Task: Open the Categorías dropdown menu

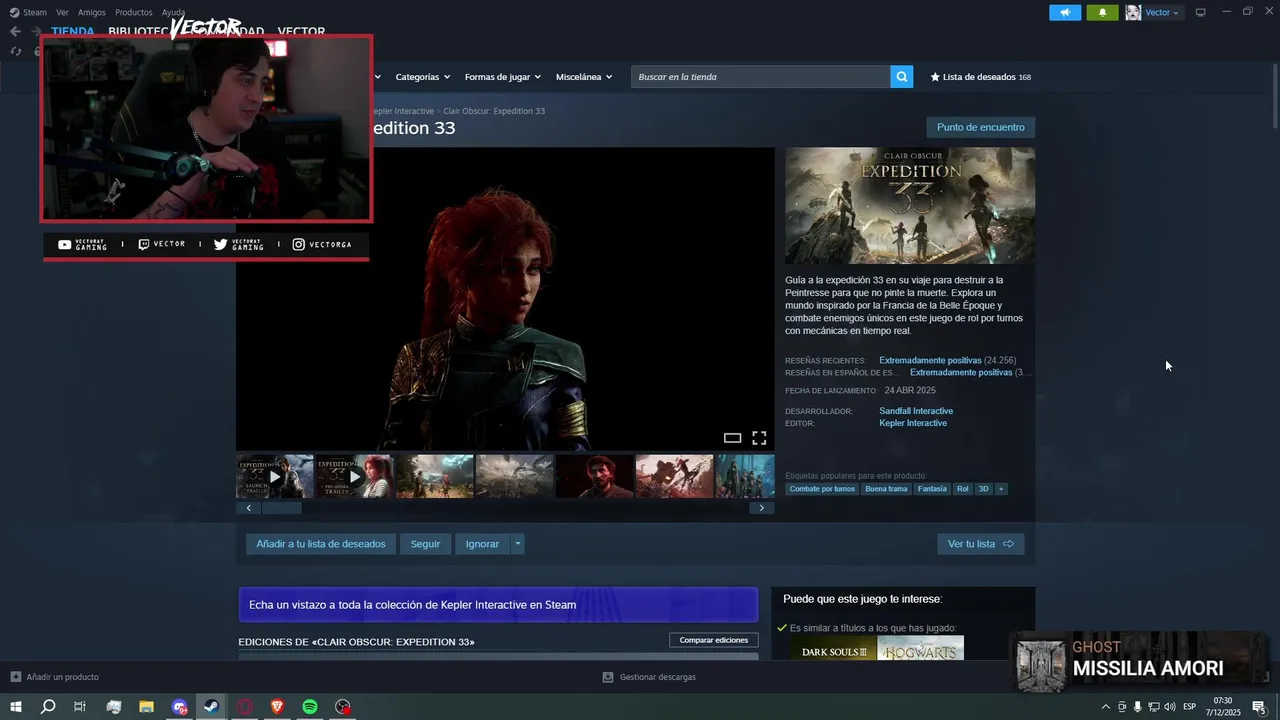Action: coord(422,77)
